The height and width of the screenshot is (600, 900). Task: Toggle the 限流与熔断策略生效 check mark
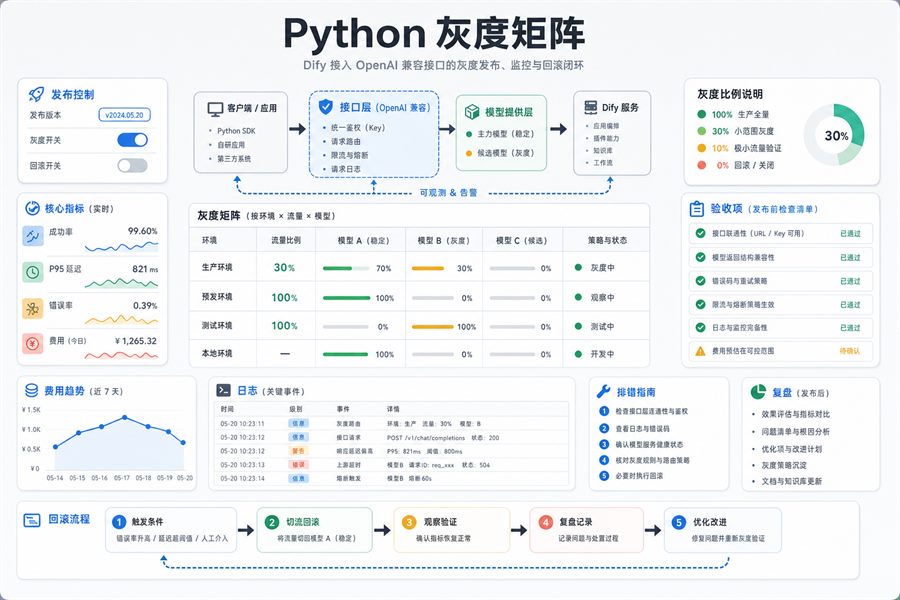700,304
